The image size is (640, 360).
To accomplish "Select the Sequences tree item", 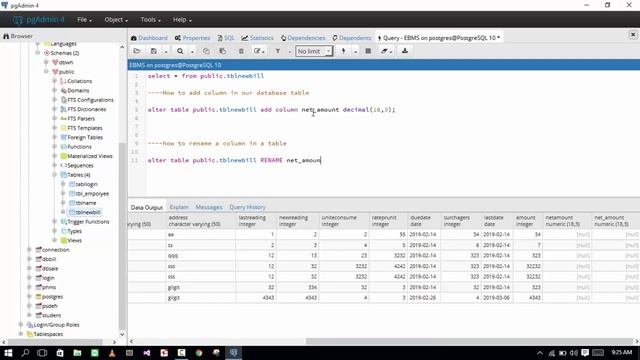I will coord(77,165).
